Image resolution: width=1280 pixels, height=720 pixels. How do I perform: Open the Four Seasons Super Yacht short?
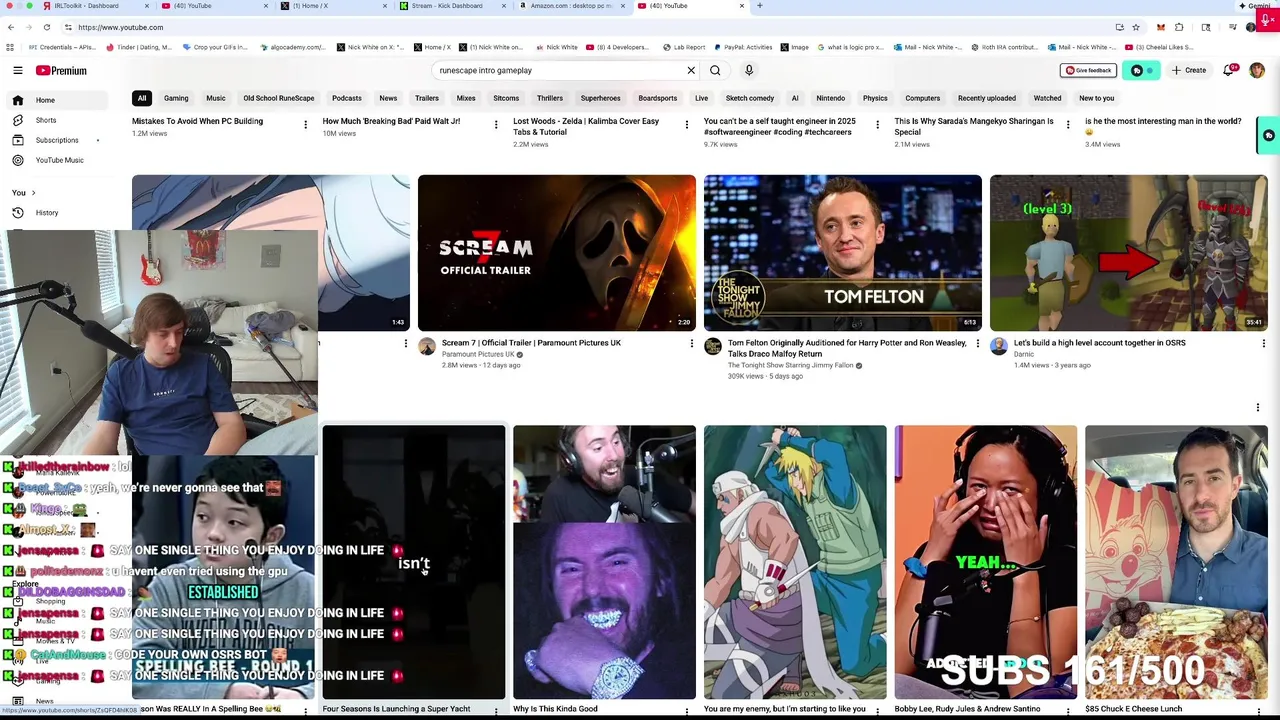click(x=414, y=562)
